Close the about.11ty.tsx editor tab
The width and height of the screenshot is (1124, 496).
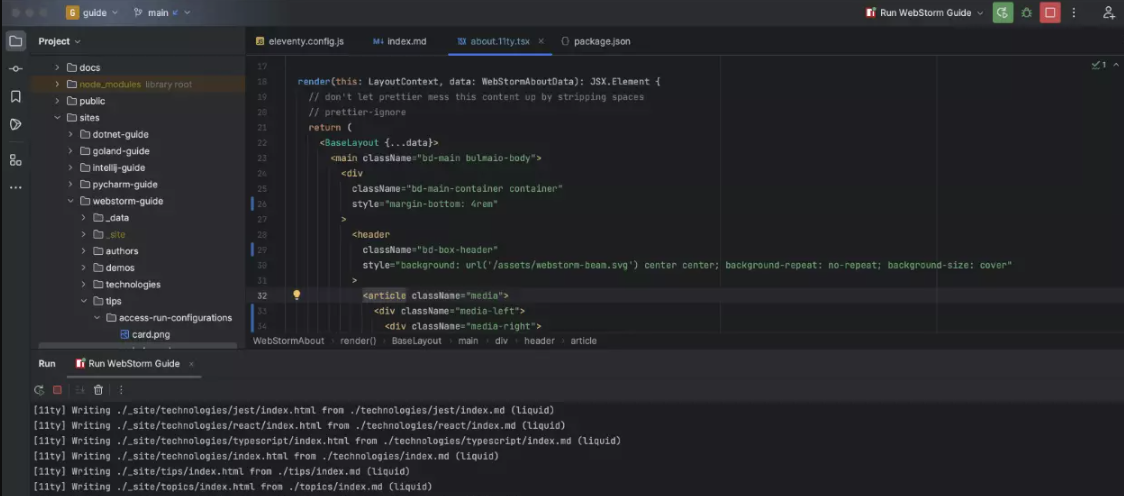[541, 41]
